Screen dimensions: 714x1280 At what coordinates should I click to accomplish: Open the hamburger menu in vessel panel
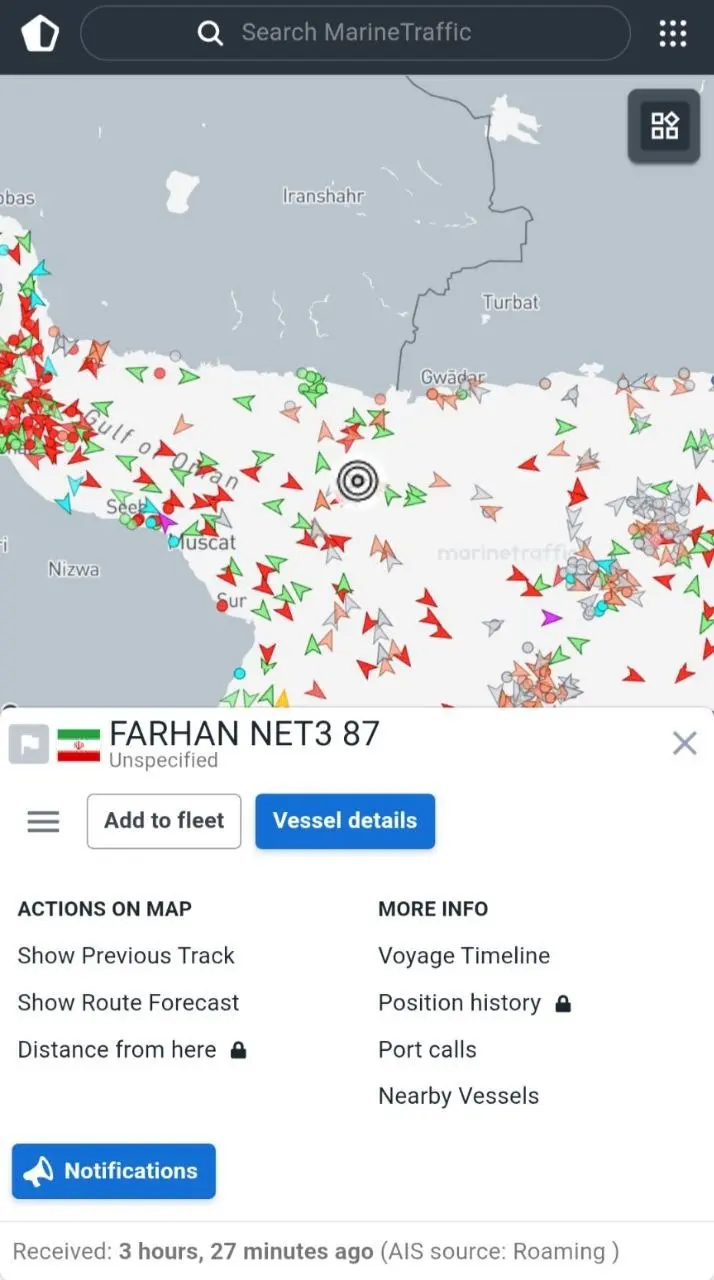click(43, 822)
